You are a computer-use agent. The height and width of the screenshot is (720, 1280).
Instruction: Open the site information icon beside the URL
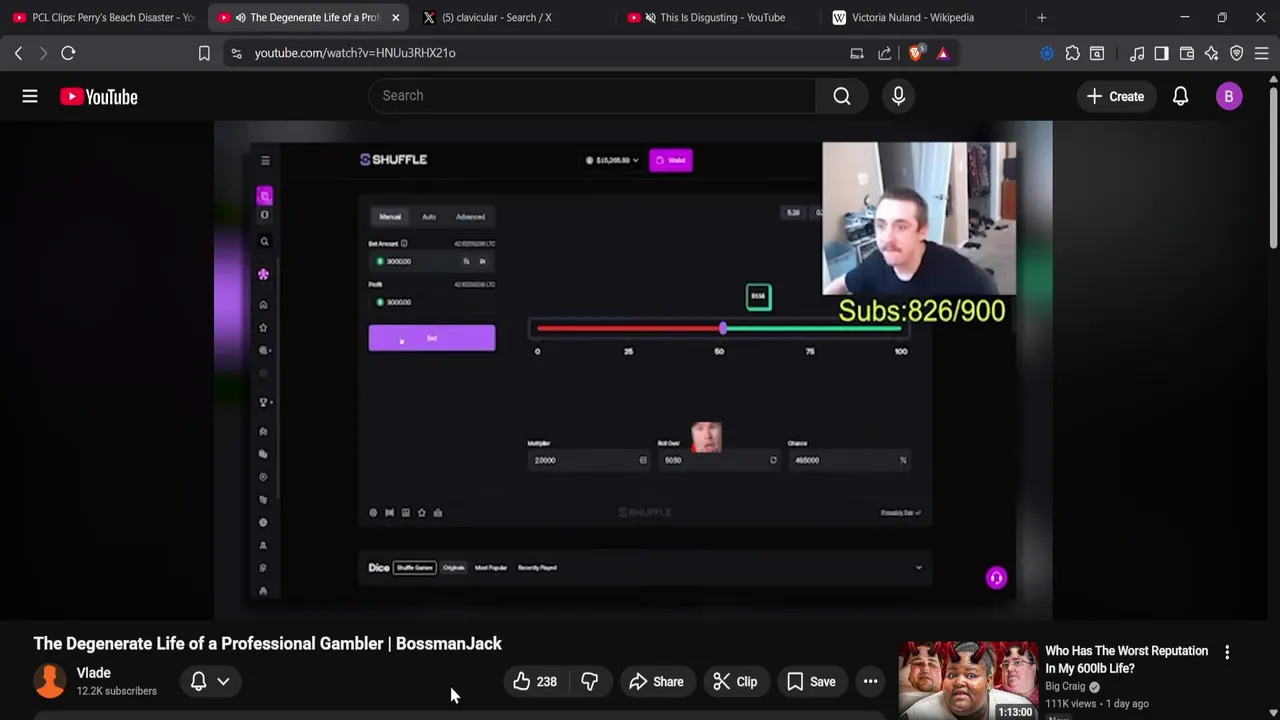[236, 53]
